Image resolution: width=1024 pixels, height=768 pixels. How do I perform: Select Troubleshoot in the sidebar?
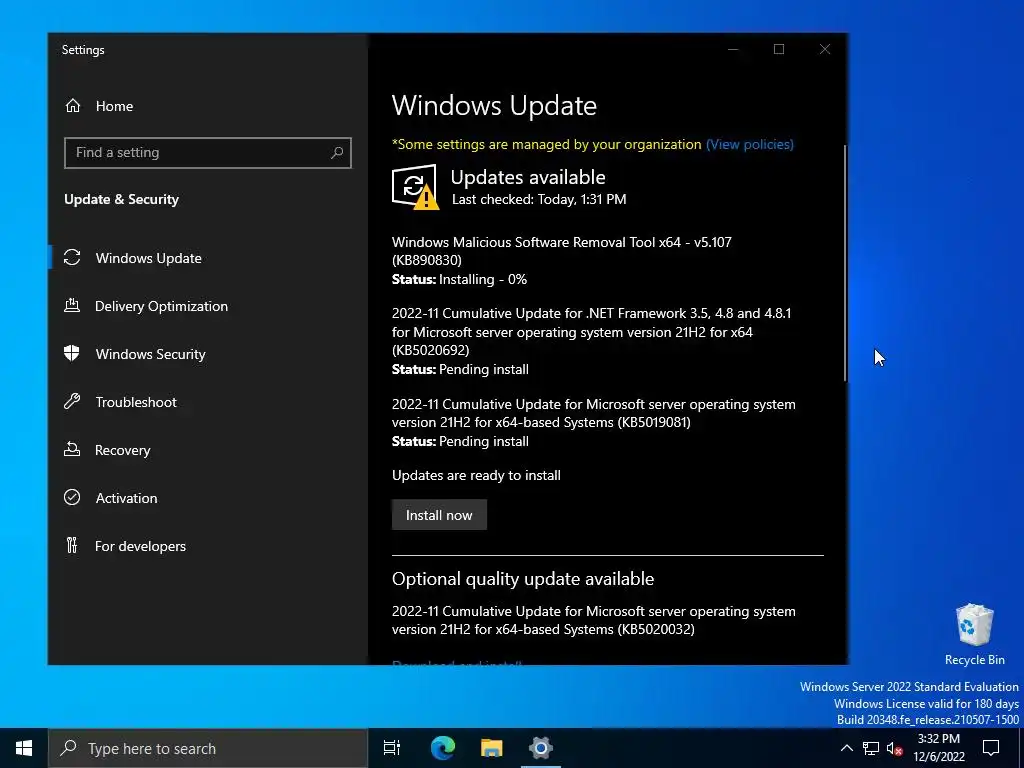(x=208, y=402)
